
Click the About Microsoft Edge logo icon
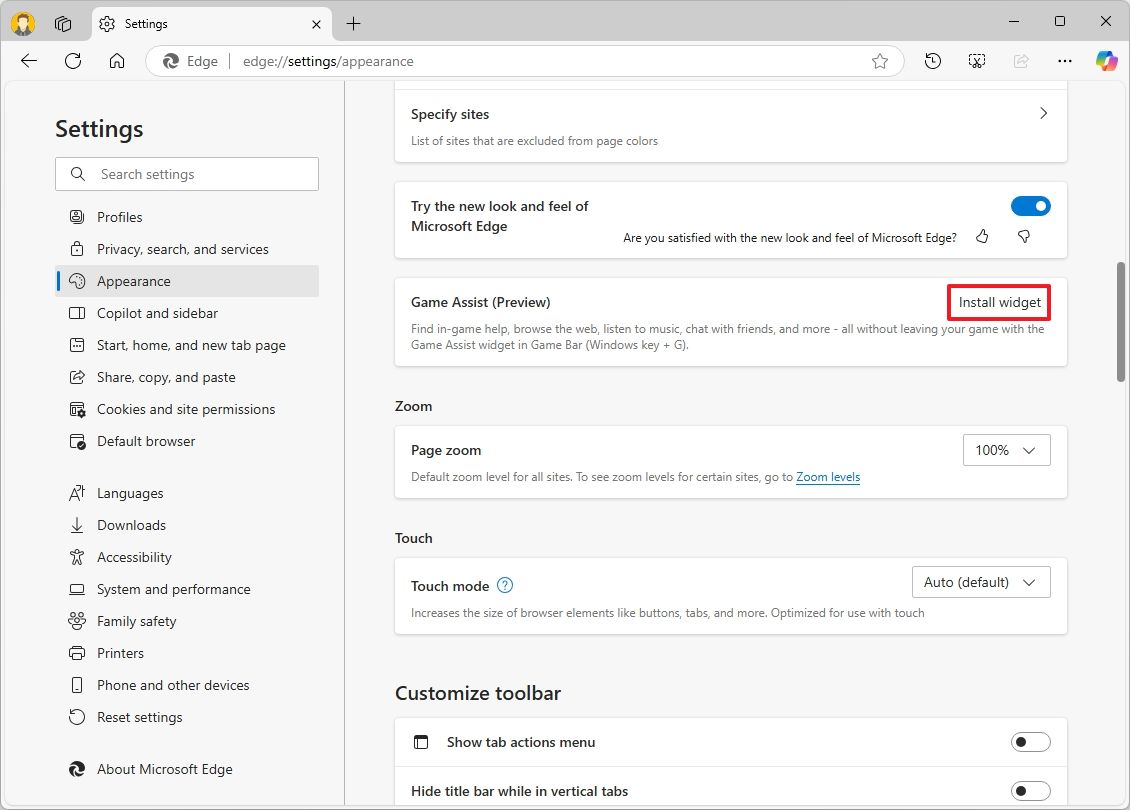click(77, 769)
